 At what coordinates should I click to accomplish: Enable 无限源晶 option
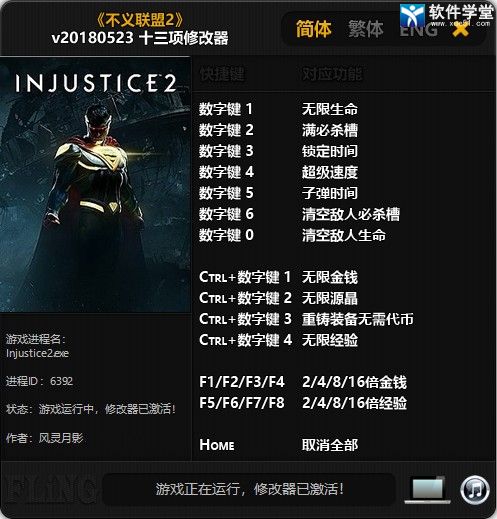point(330,298)
